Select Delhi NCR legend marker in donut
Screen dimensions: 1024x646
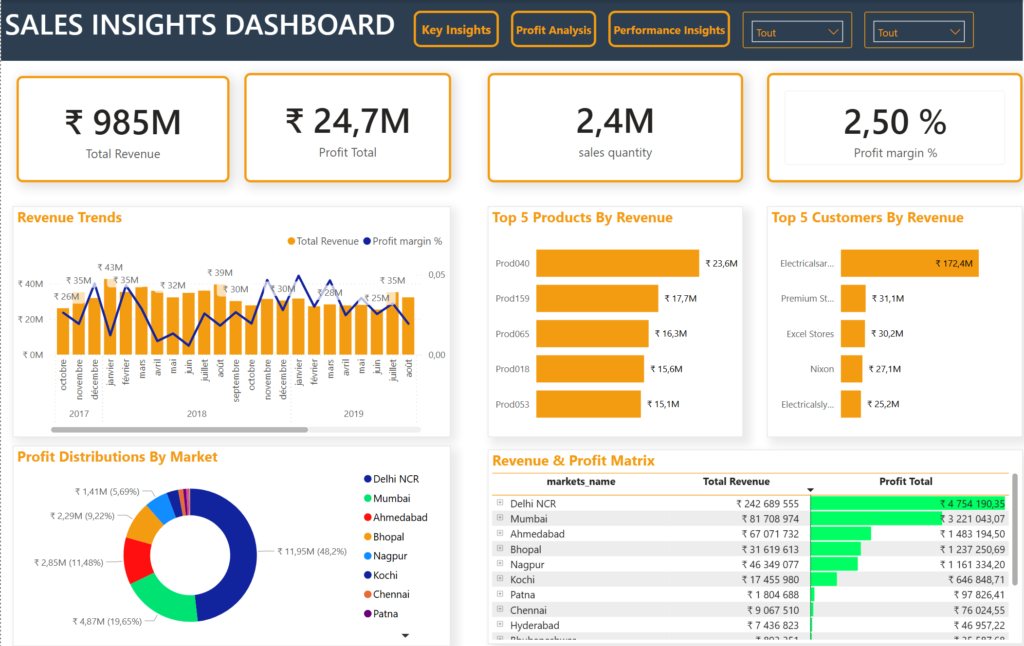367,479
